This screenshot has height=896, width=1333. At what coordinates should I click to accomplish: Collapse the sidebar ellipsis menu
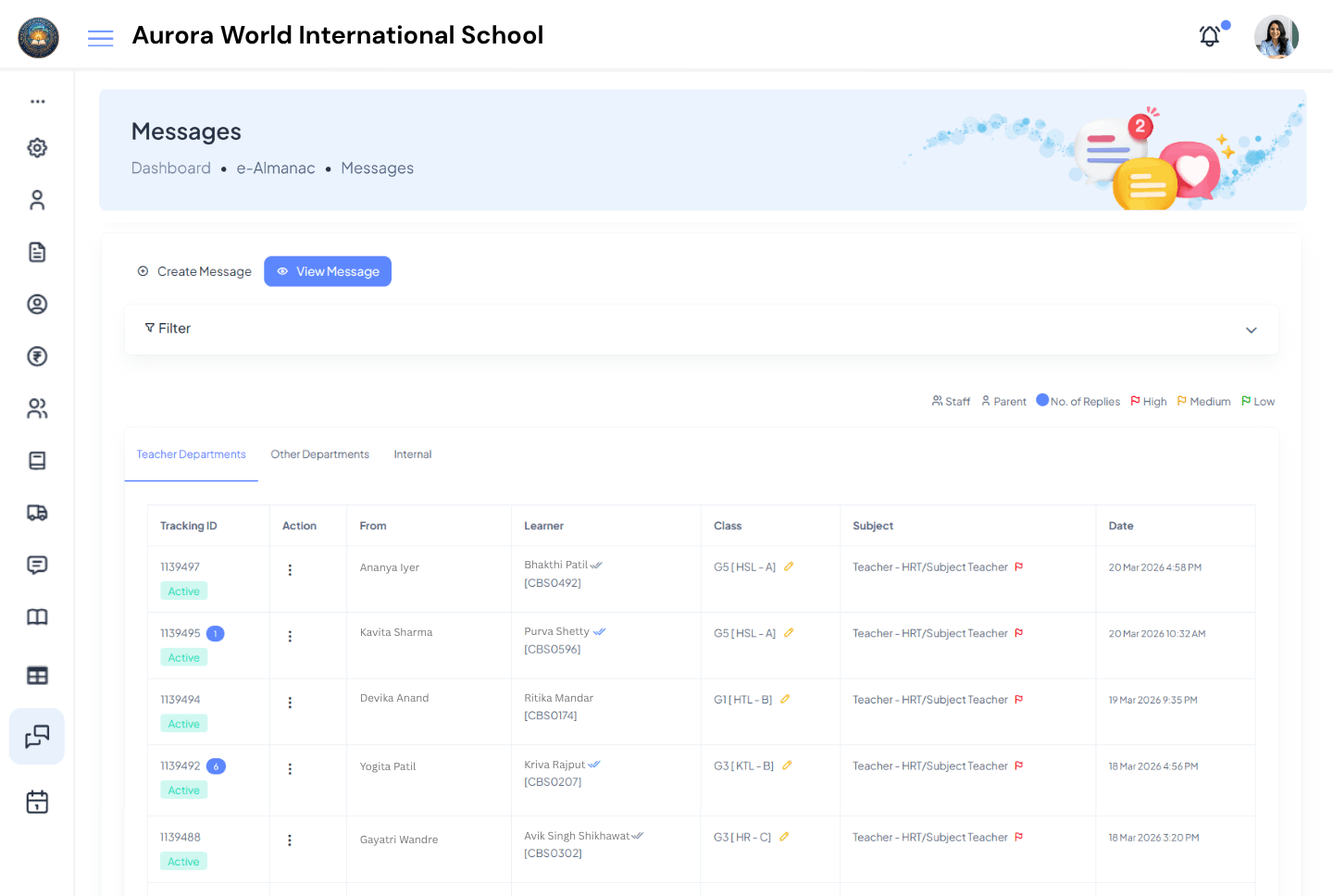[37, 101]
